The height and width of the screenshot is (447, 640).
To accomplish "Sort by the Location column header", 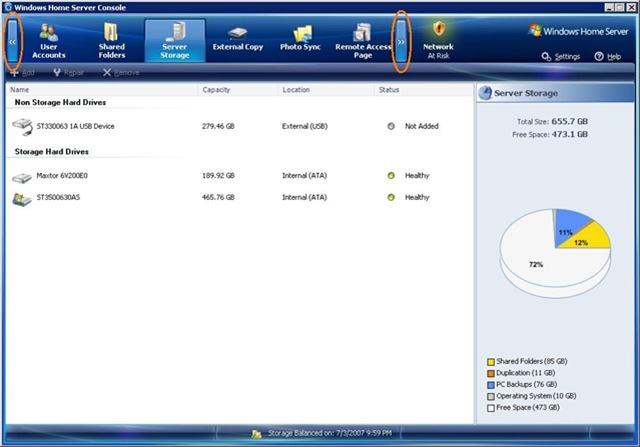I will pos(326,90).
